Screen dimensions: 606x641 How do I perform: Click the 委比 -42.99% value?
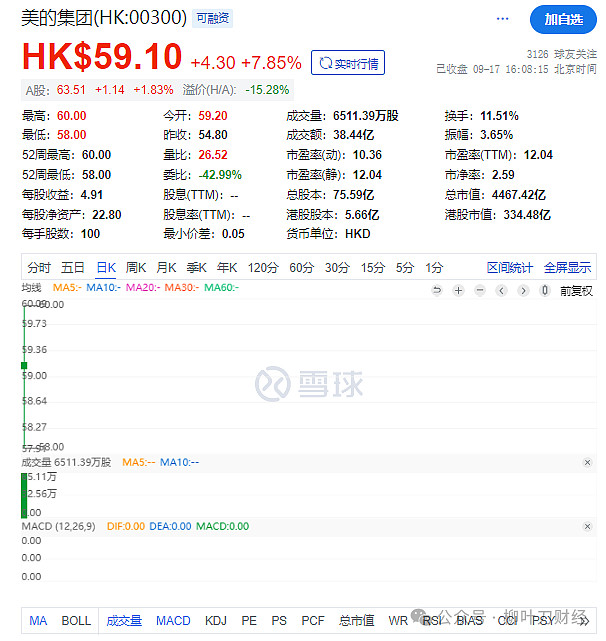[x=220, y=175]
